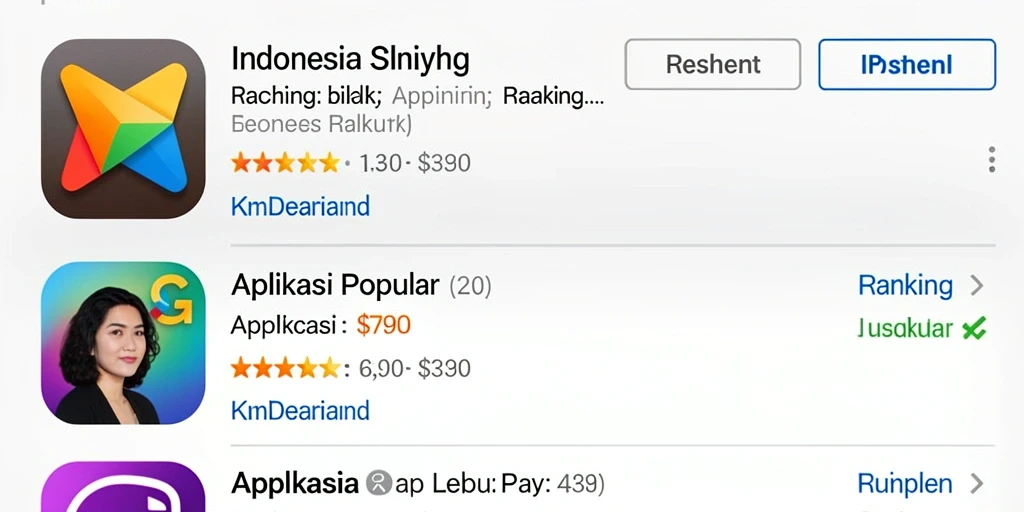Click the star rating of Indonesia Slniyhg

coord(285,163)
